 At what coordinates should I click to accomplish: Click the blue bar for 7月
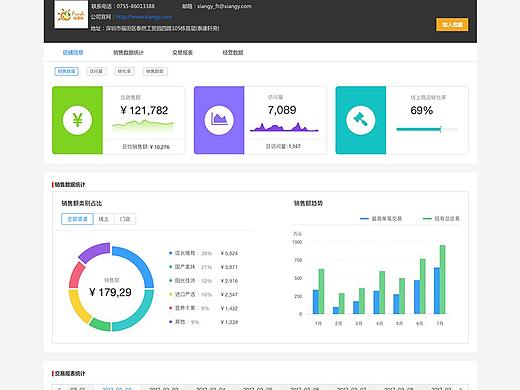(437, 291)
